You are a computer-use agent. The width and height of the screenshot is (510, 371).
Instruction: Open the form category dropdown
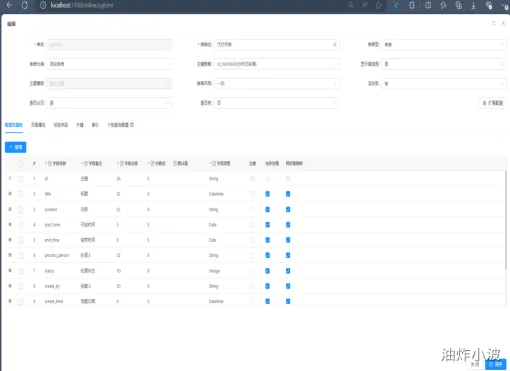[110, 64]
